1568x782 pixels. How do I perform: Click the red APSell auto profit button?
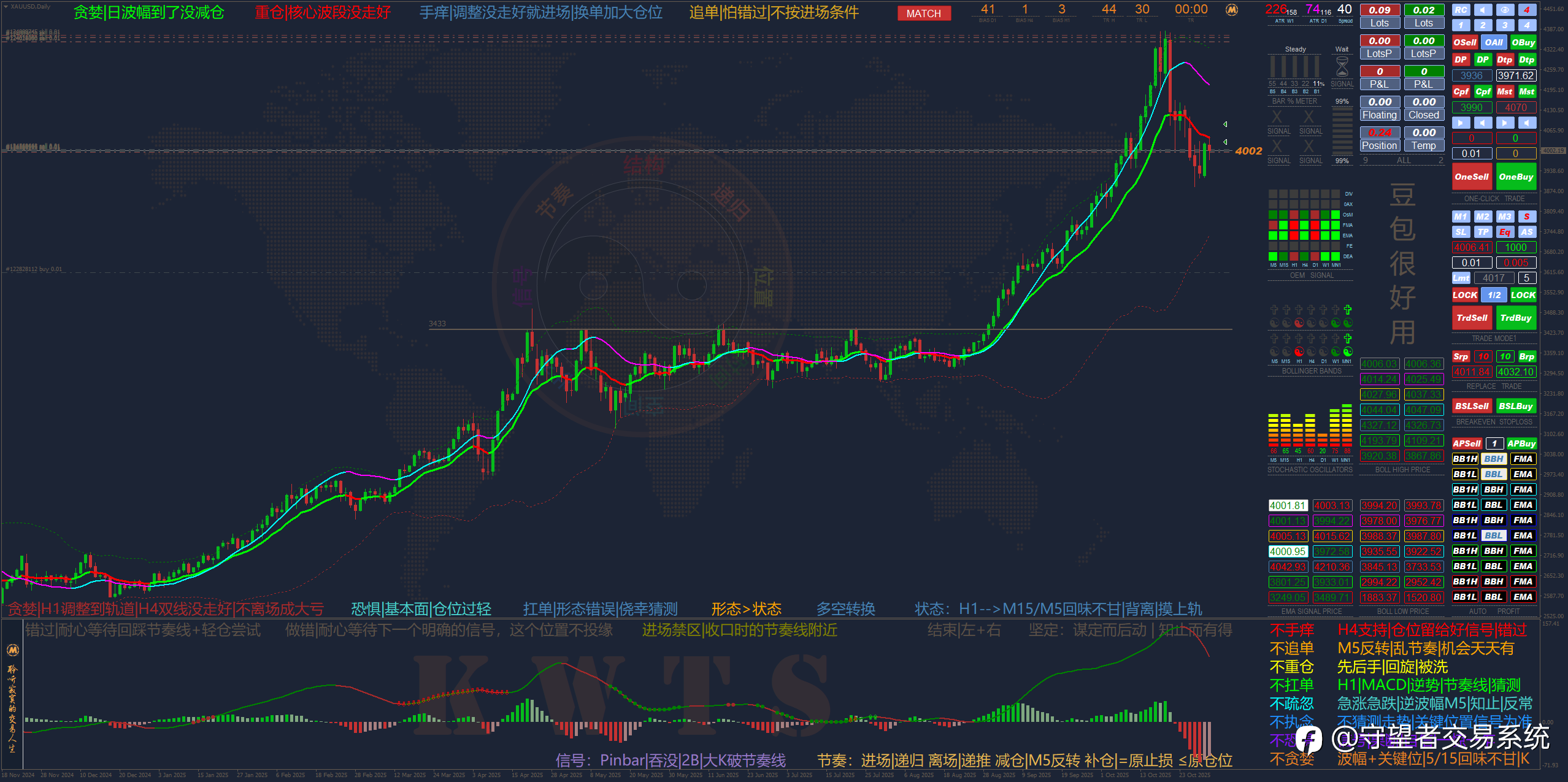1466,443
